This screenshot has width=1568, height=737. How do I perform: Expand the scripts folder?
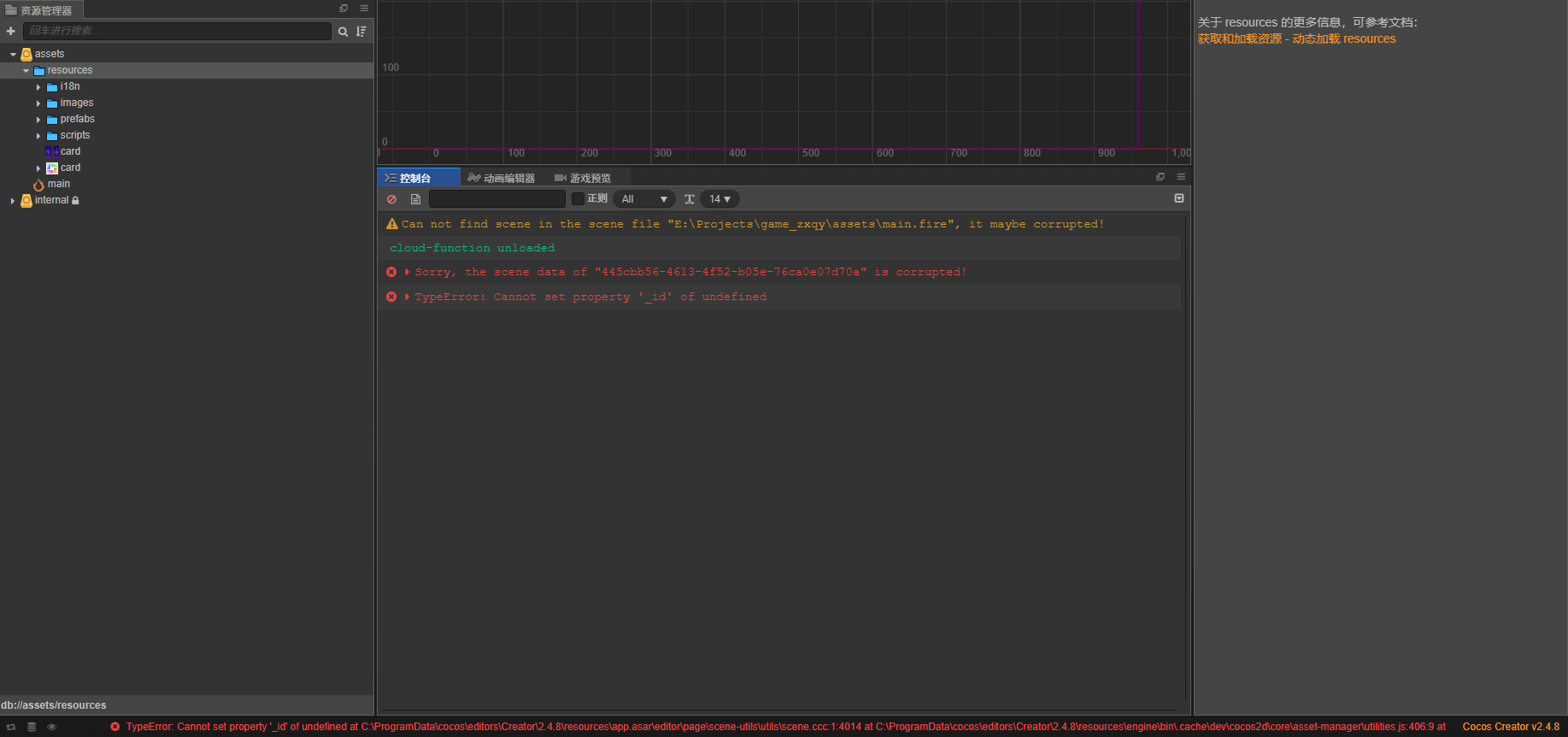point(38,136)
